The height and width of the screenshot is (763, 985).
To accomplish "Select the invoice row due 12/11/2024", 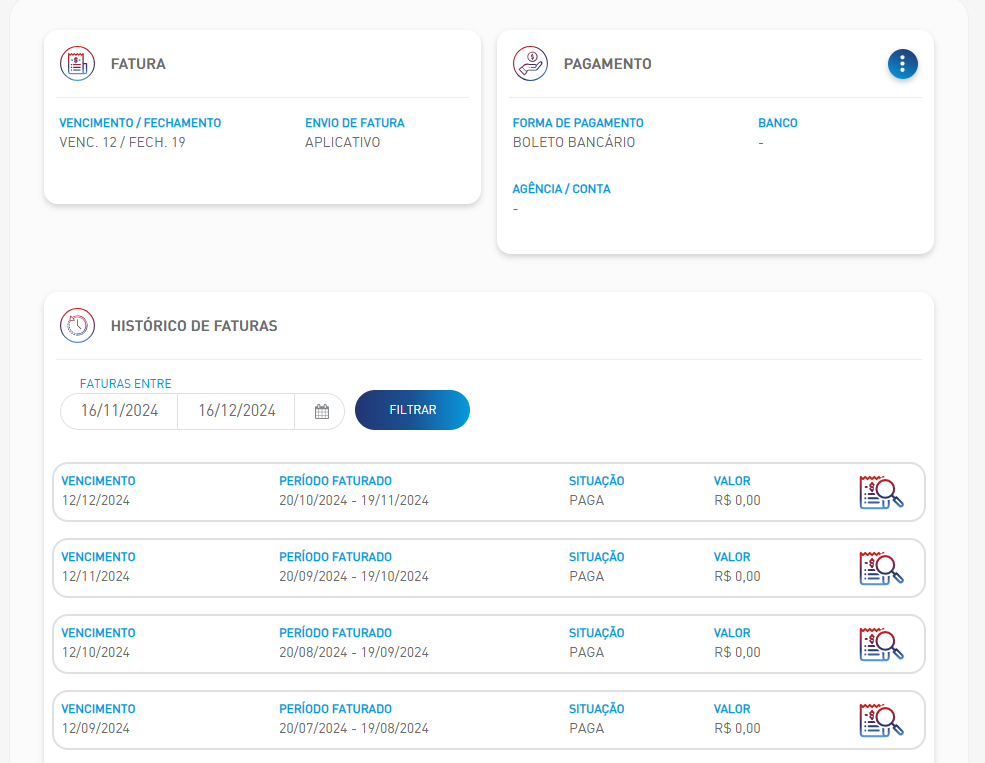I will coord(489,568).
